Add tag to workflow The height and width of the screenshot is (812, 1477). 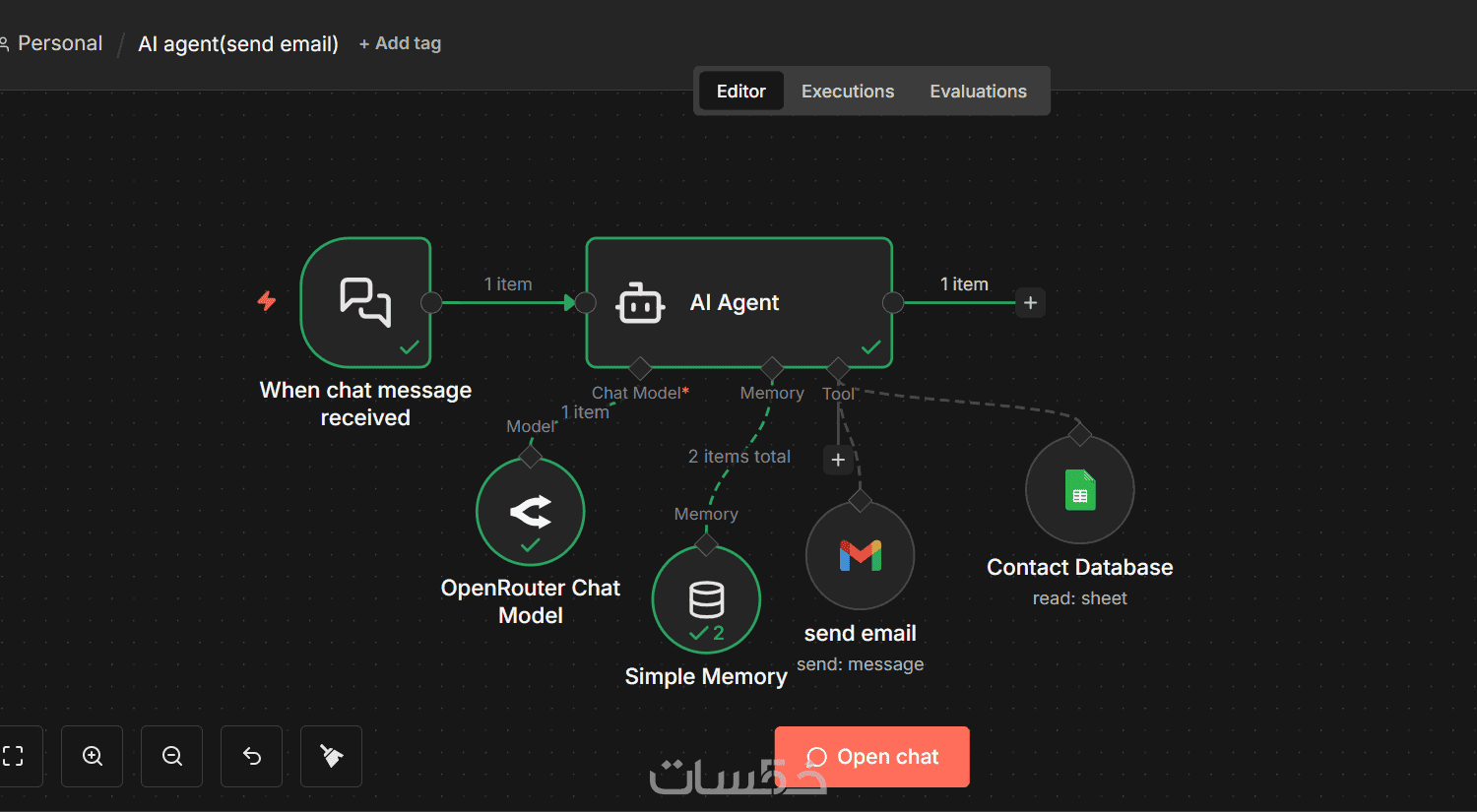[x=400, y=43]
